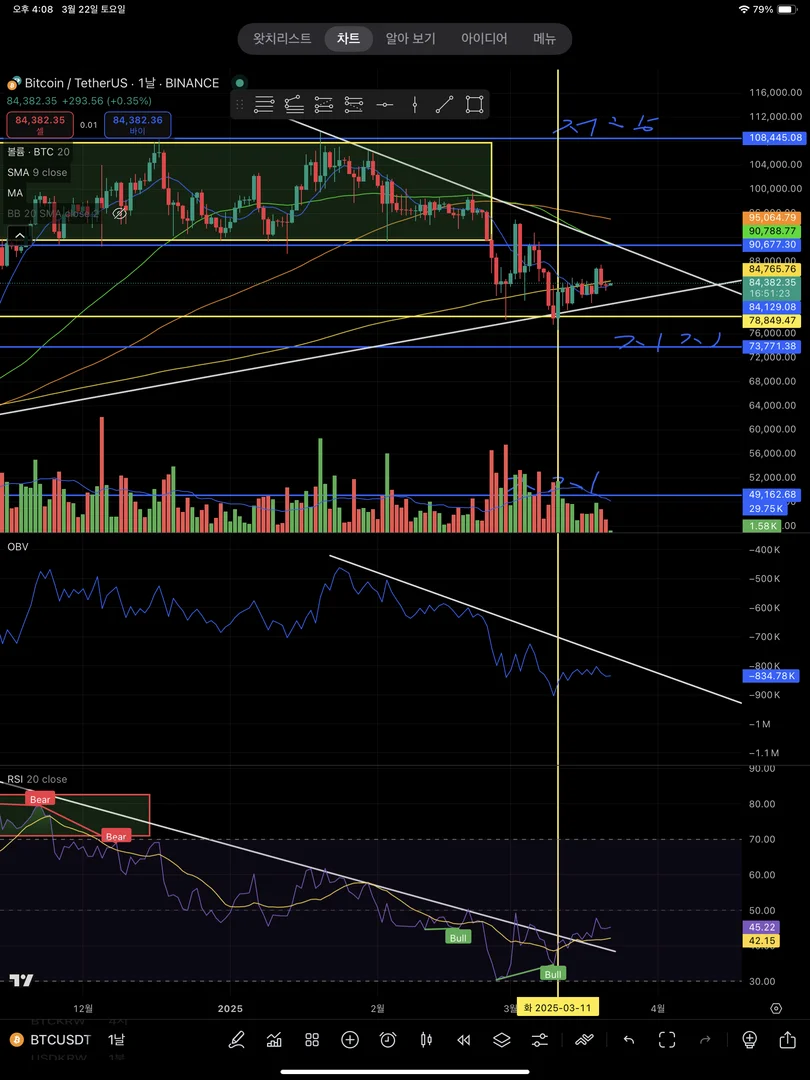Image resolution: width=810 pixels, height=1080 pixels.
Task: Open the 메뉴 tab
Action: (545, 39)
